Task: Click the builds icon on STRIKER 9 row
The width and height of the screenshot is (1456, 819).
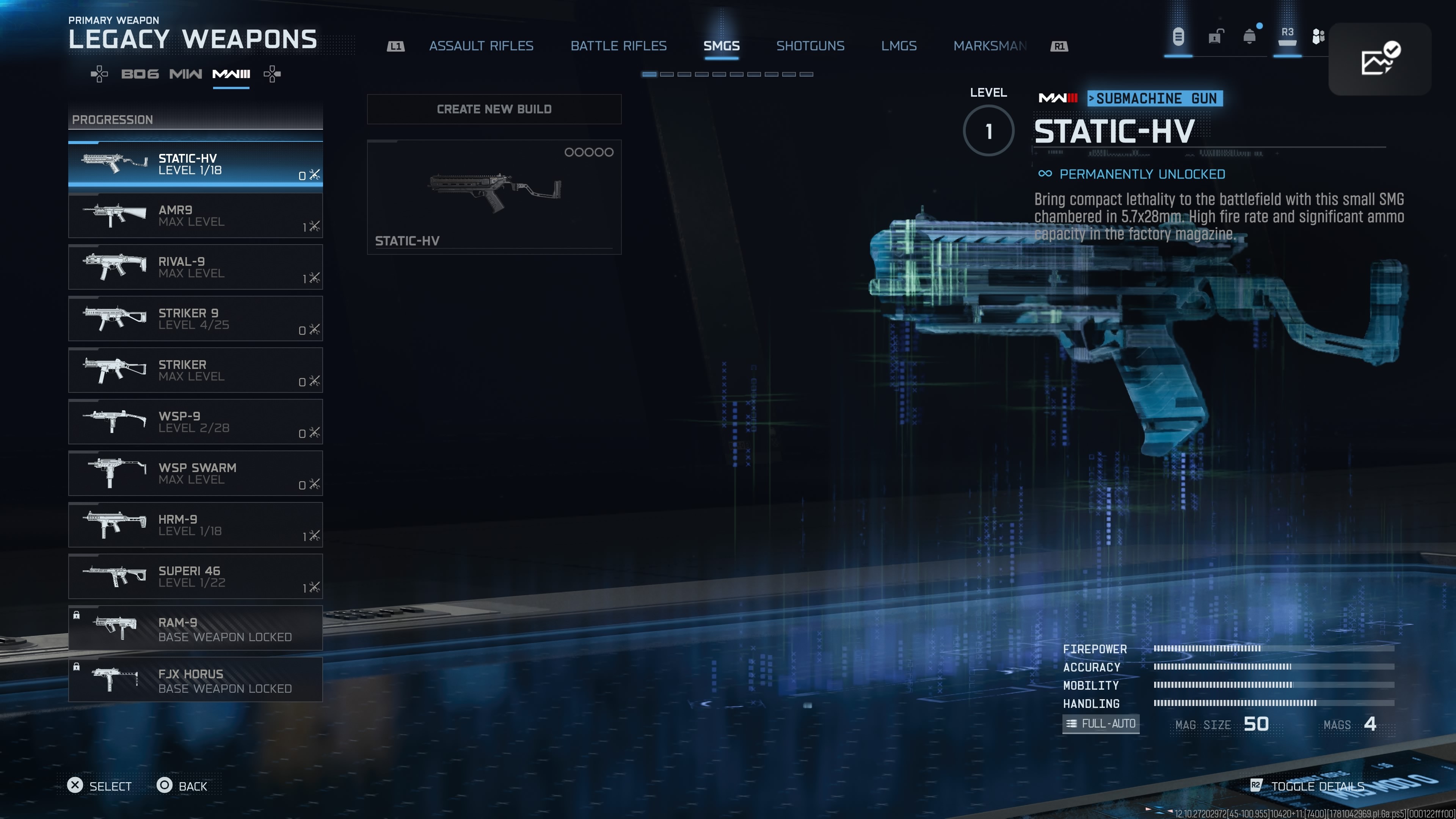Action: [315, 329]
